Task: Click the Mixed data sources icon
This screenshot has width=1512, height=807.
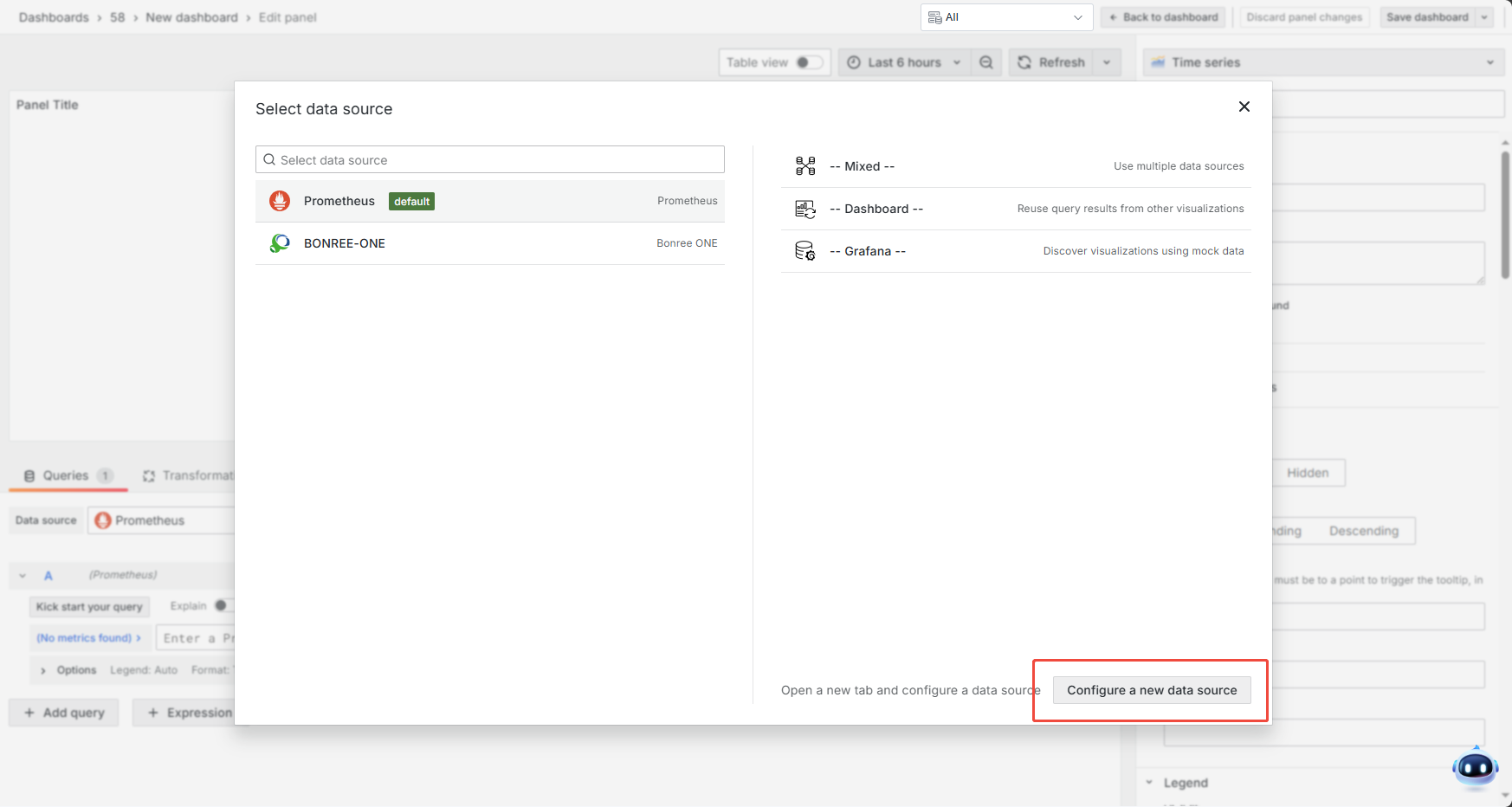Action: point(805,166)
